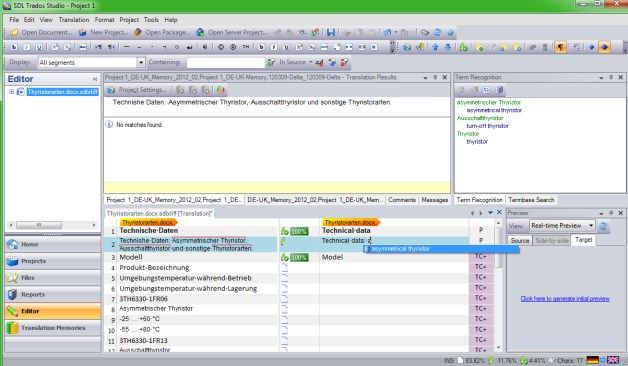Click the Open Package toolbar button
Image resolution: width=628 pixels, height=366 pixels.
(161, 32)
